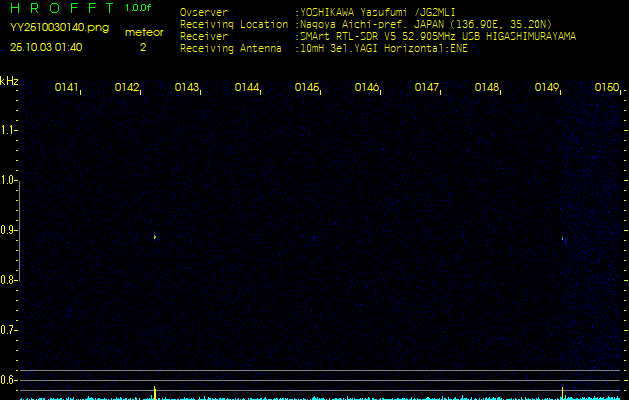Click the 0.8 kHz axis label
Screen dimensions: 629x400
[x=8, y=280]
